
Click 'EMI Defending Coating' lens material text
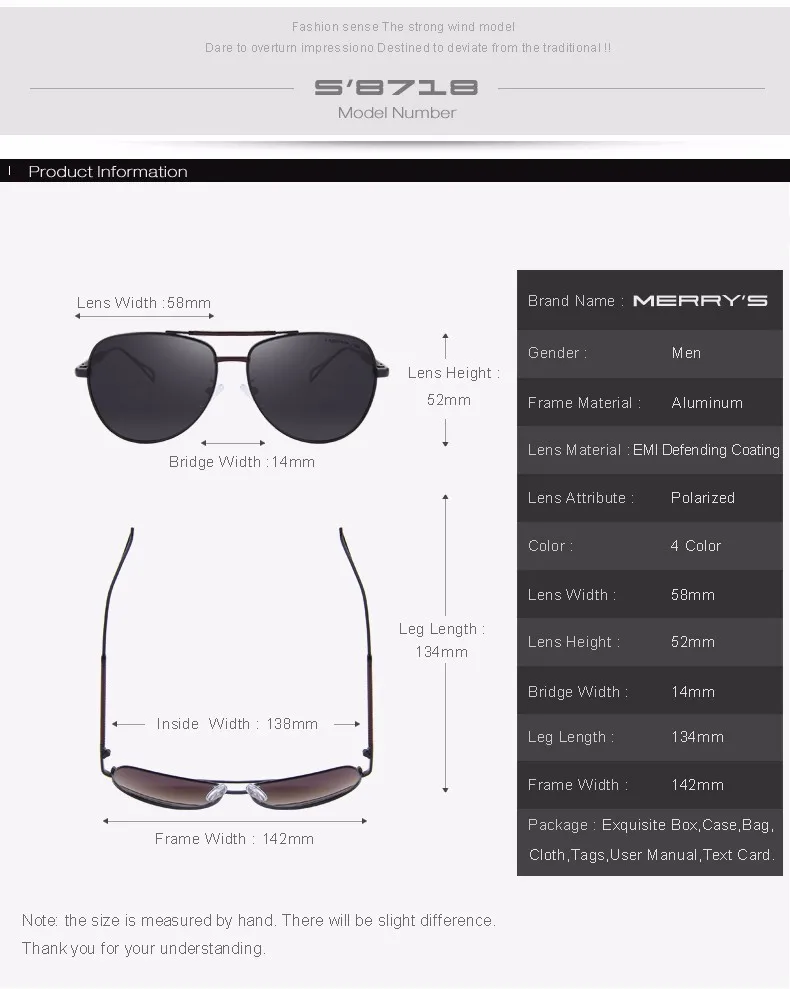tap(706, 450)
